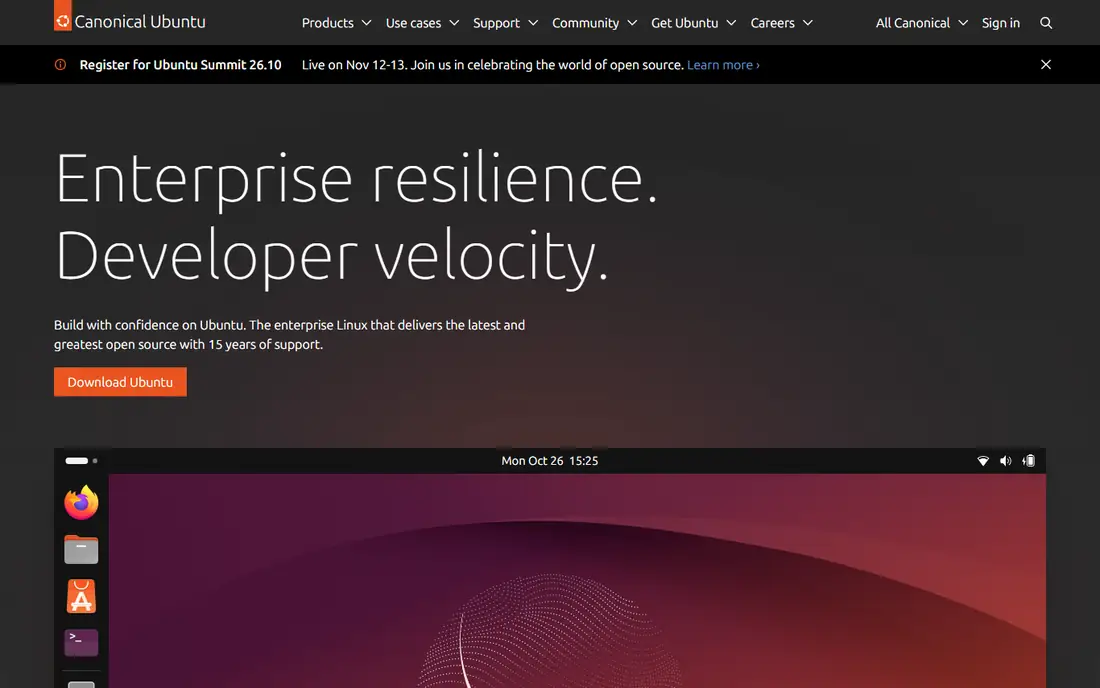The height and width of the screenshot is (688, 1100).
Task: Expand the Products menu
Action: [x=336, y=23]
